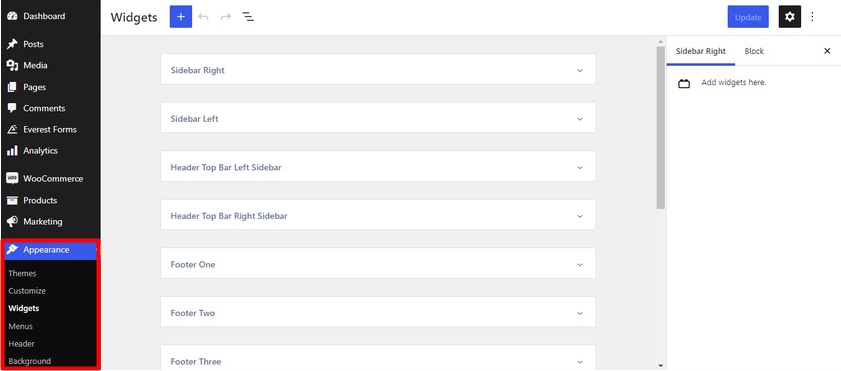The image size is (841, 371).
Task: Expand the Sidebar Right widget area
Action: click(378, 69)
